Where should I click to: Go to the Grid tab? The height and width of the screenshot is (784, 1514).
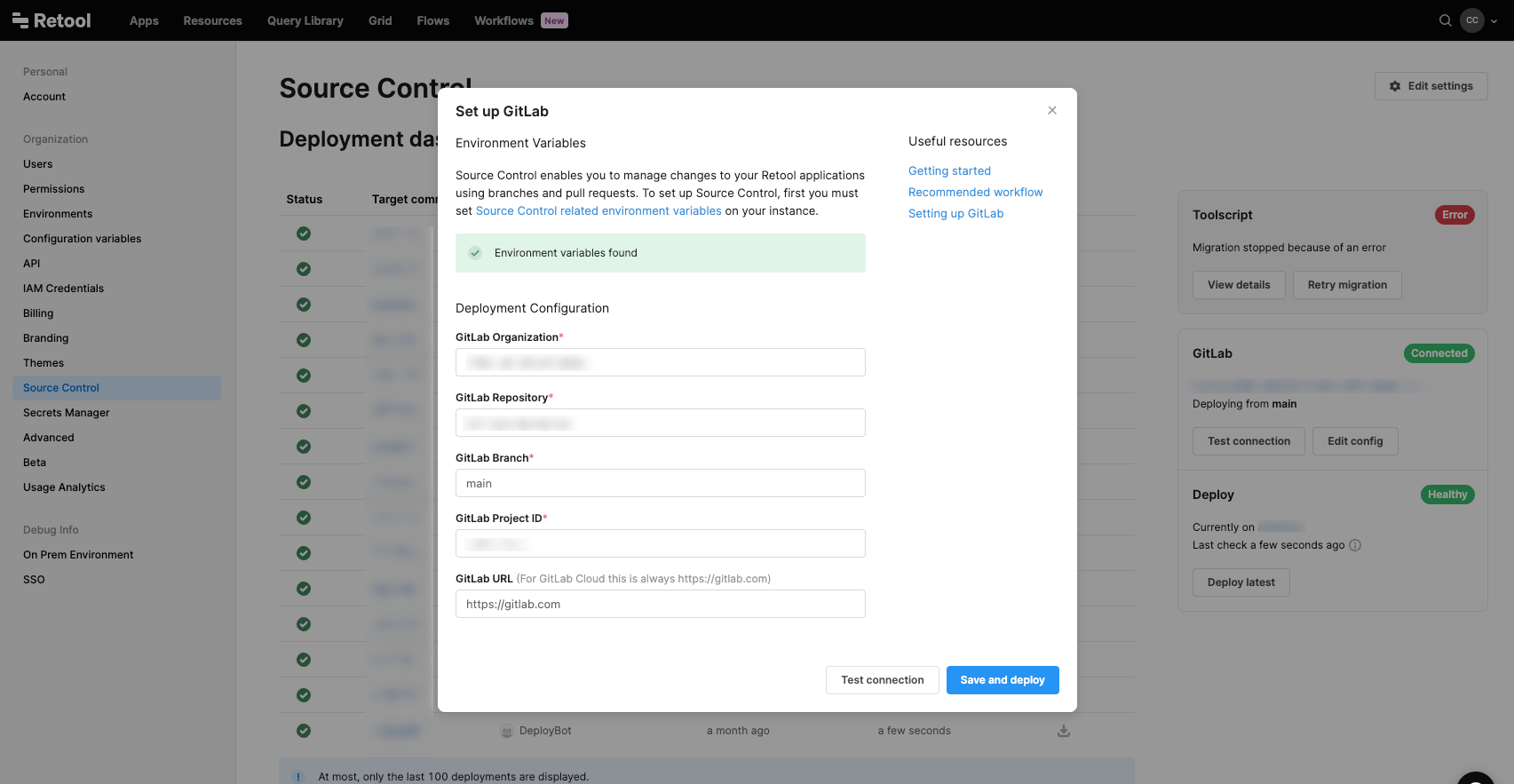380,20
